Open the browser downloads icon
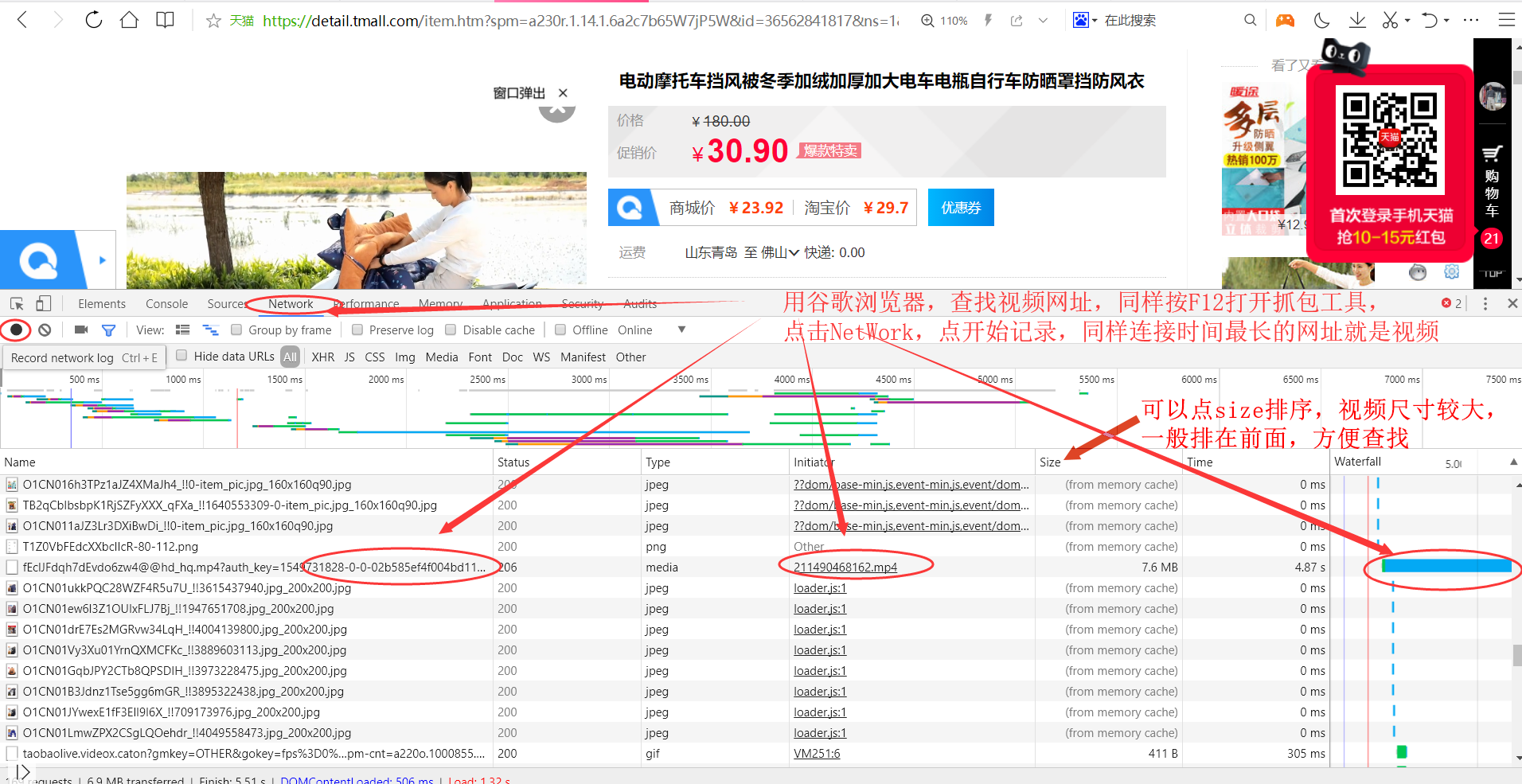Screen dimensions: 1522x784 pyautogui.click(x=1357, y=20)
